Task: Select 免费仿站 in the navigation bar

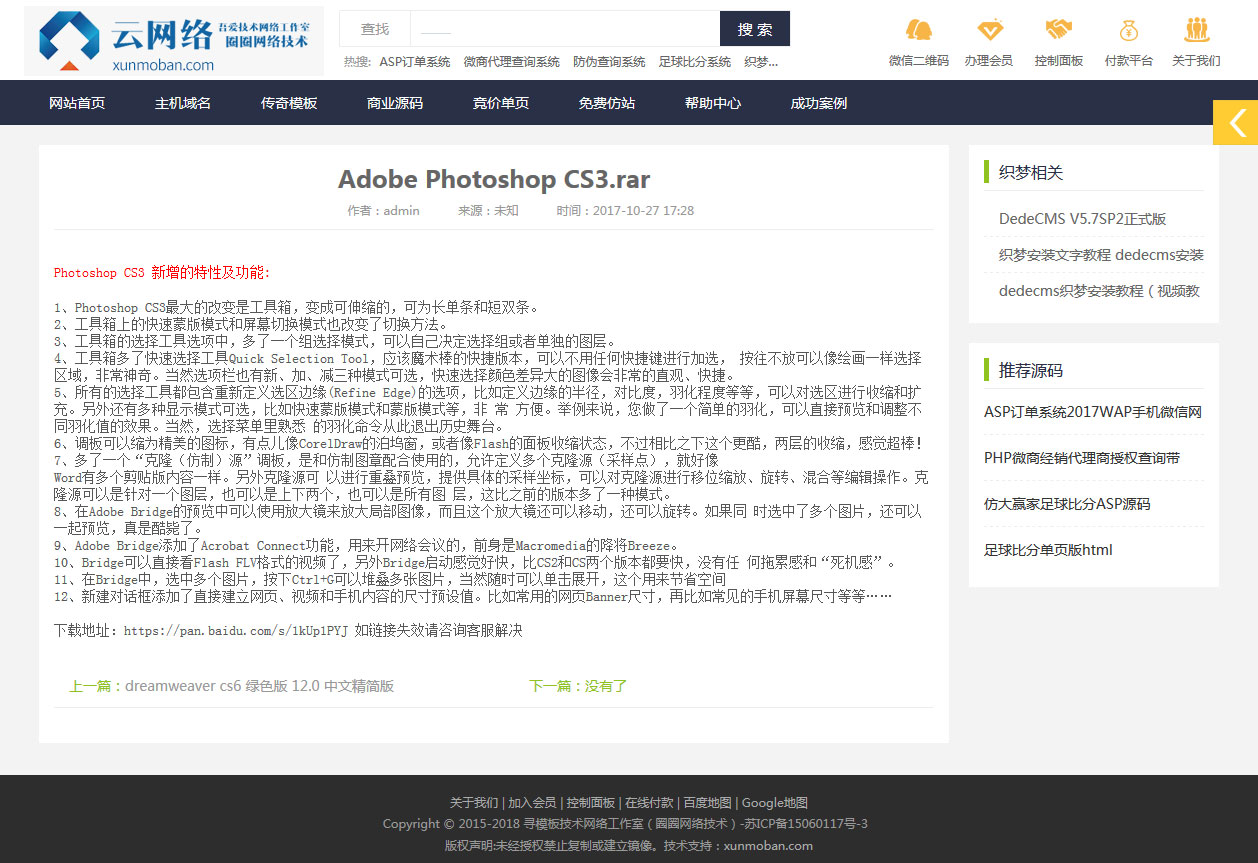Action: pos(607,103)
